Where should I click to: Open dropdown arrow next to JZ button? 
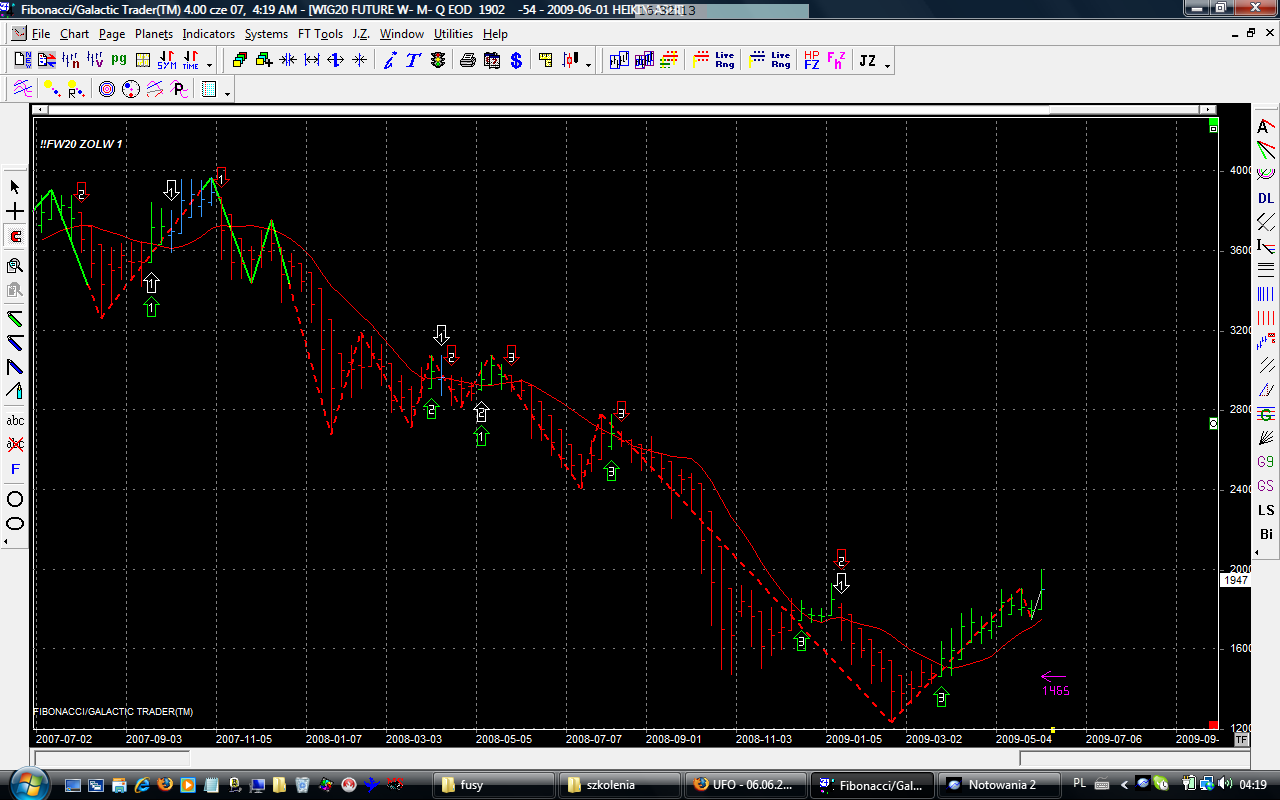click(887, 65)
